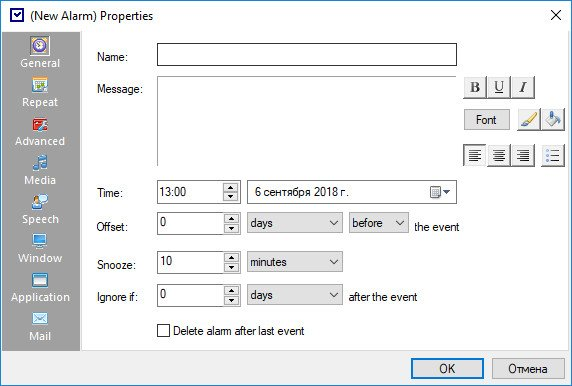Open the Repeat settings page
572x386 pixels.
pos(40,92)
